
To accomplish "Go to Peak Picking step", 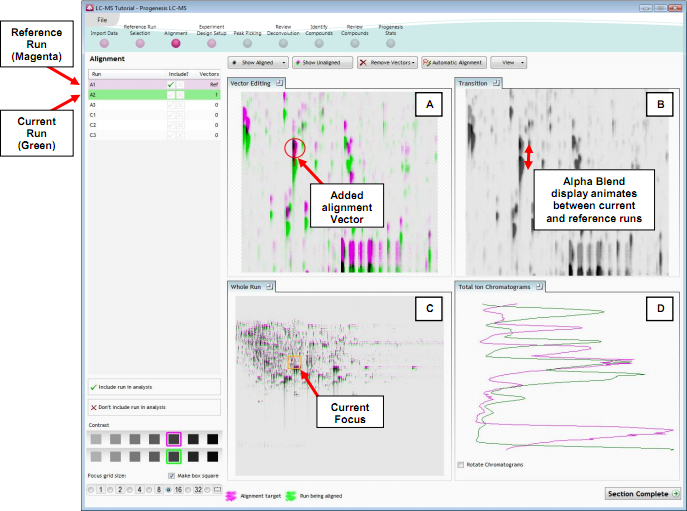I will coord(248,43).
